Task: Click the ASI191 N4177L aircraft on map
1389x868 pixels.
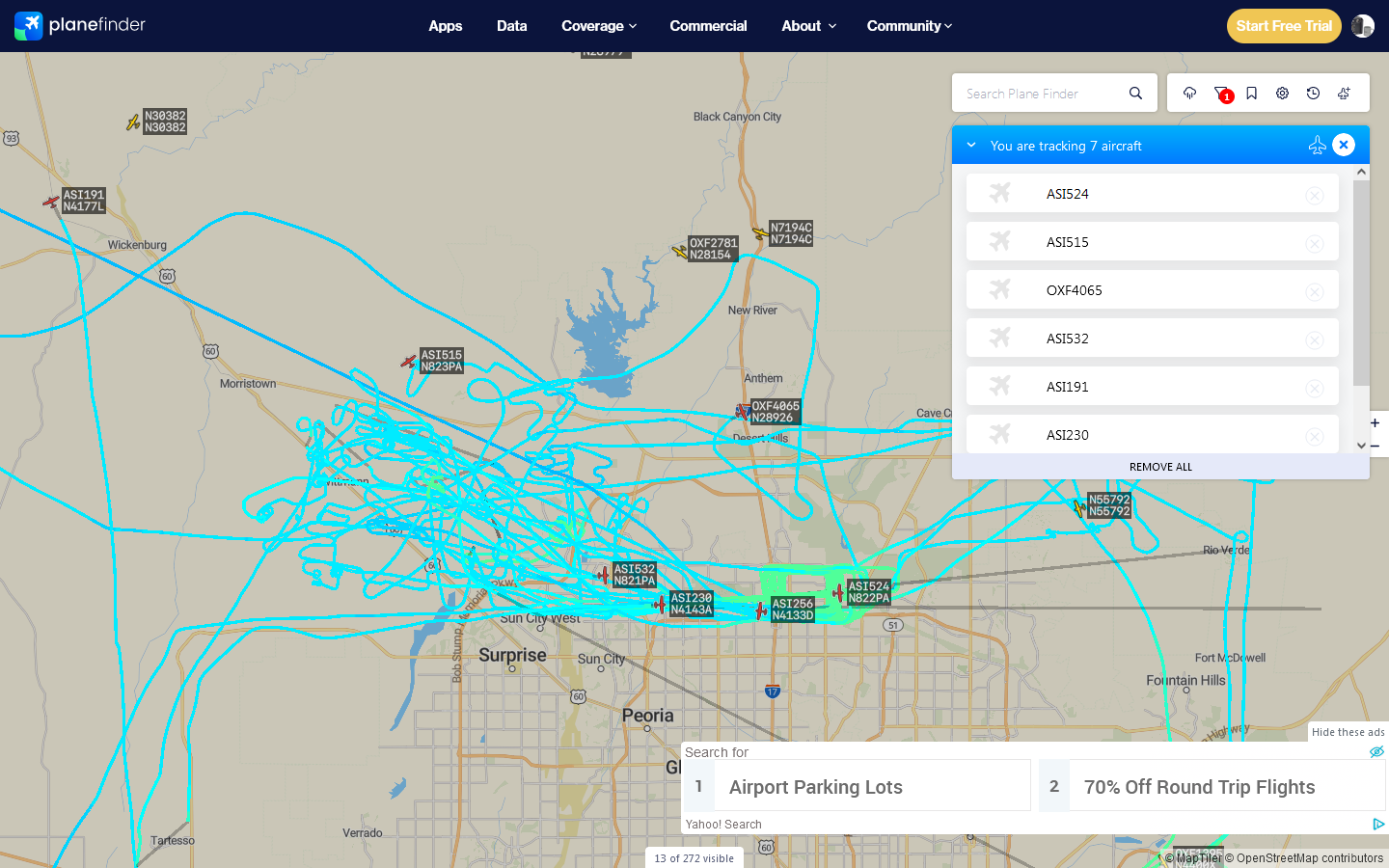Action: 51,202
